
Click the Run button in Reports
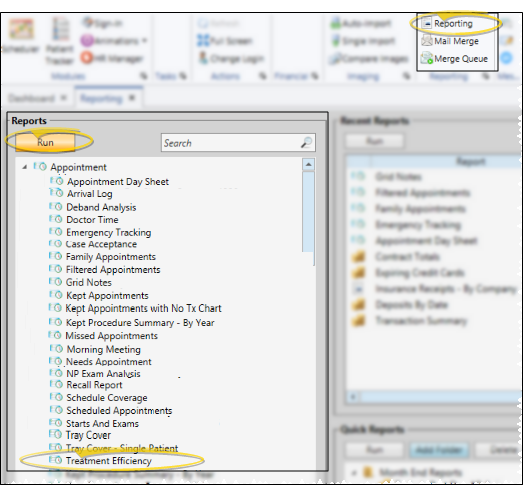[x=45, y=142]
